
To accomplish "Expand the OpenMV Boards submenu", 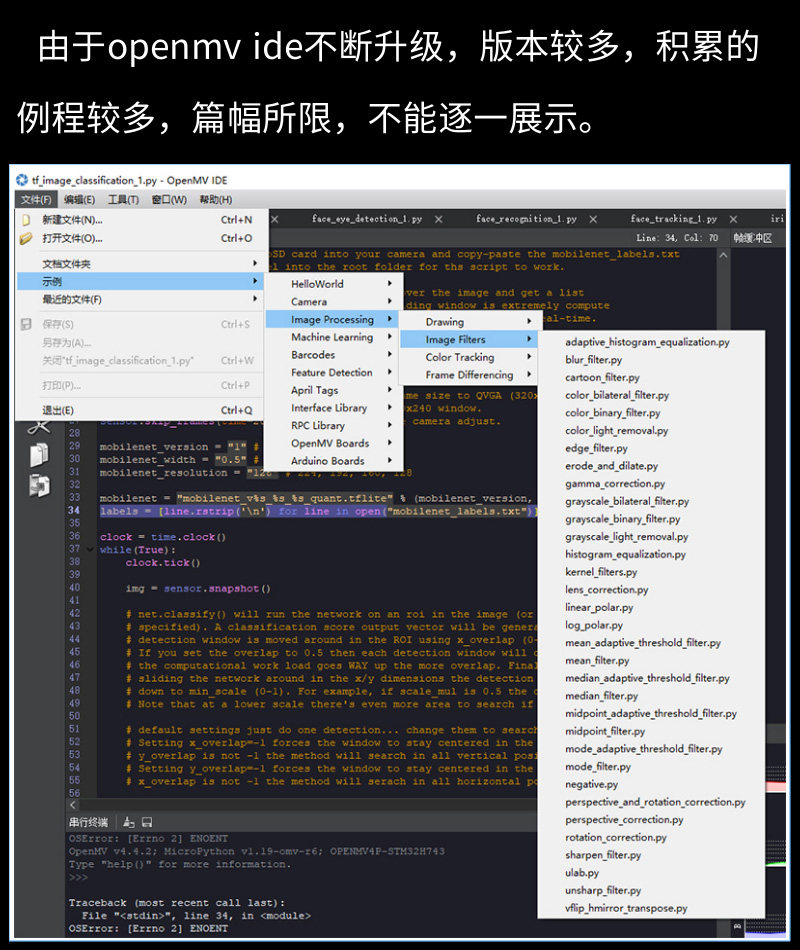I will tap(334, 443).
